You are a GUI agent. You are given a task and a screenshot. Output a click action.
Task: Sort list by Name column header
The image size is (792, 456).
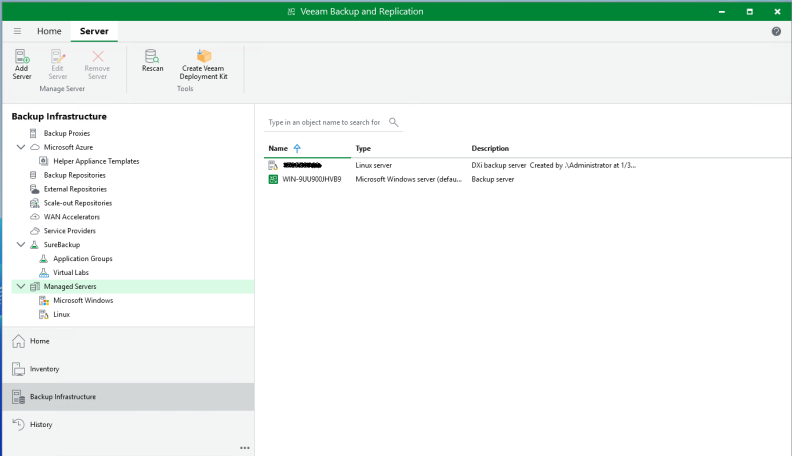(x=278, y=148)
